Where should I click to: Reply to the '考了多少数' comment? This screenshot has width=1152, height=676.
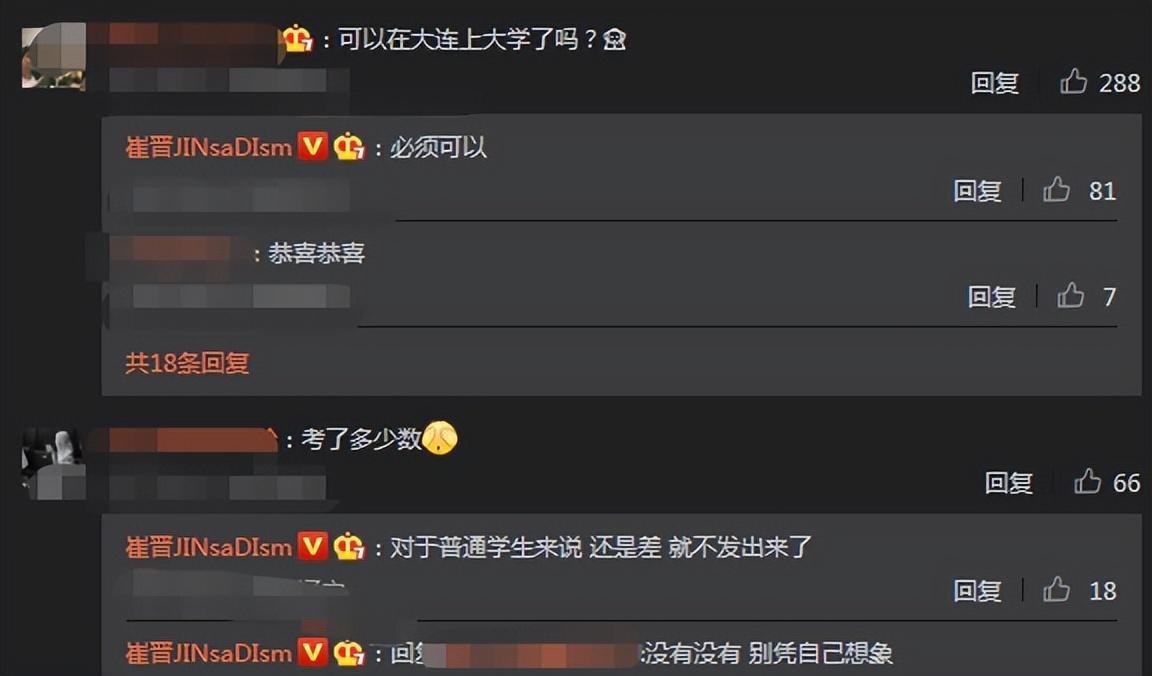coord(1008,483)
